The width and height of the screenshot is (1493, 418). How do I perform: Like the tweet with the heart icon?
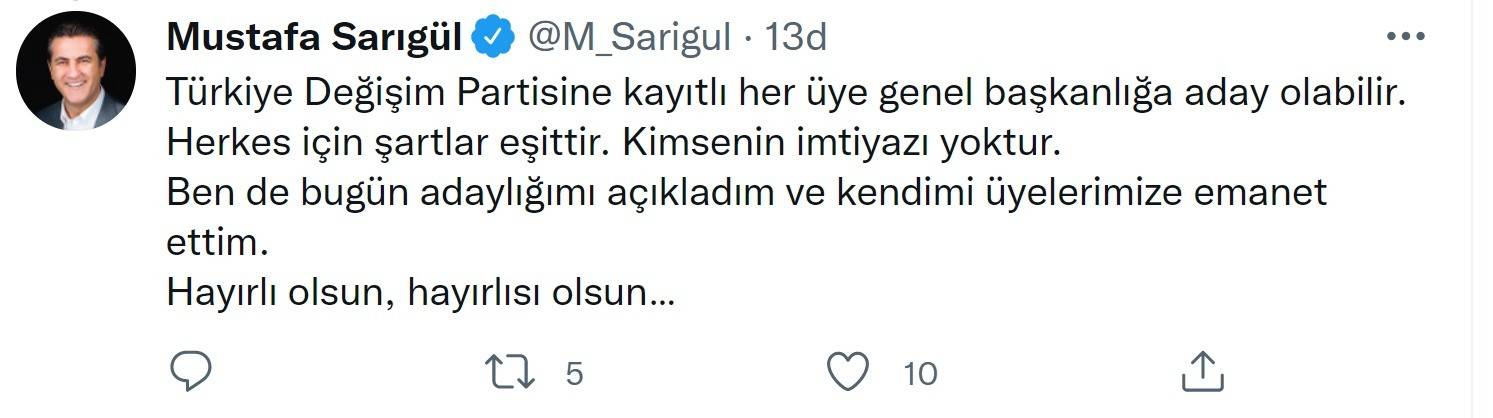[x=849, y=373]
